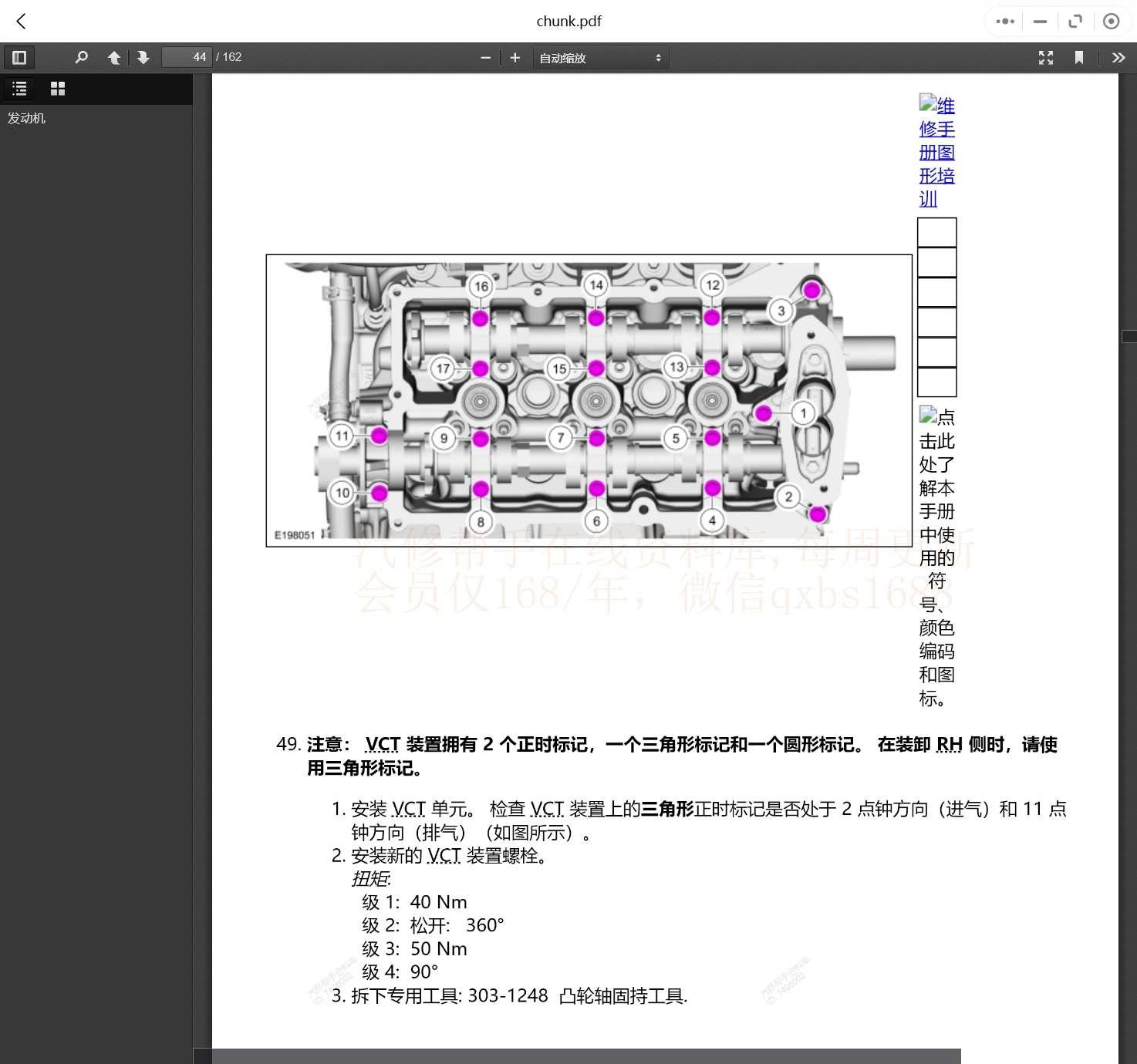Open the 自动缩放 zoom level dropdown
1137x1064 pixels.
tap(601, 57)
